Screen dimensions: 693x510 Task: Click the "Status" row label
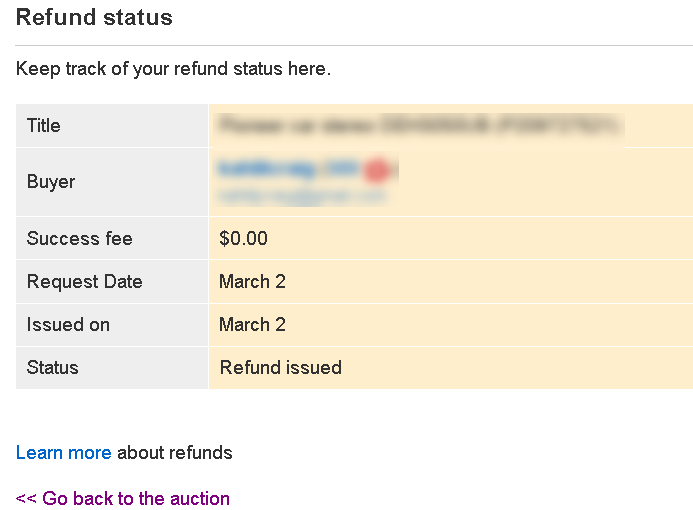point(53,368)
